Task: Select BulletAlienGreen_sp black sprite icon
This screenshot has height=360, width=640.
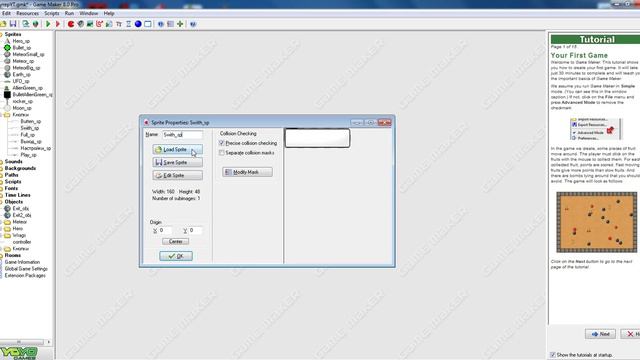Action: (7, 95)
